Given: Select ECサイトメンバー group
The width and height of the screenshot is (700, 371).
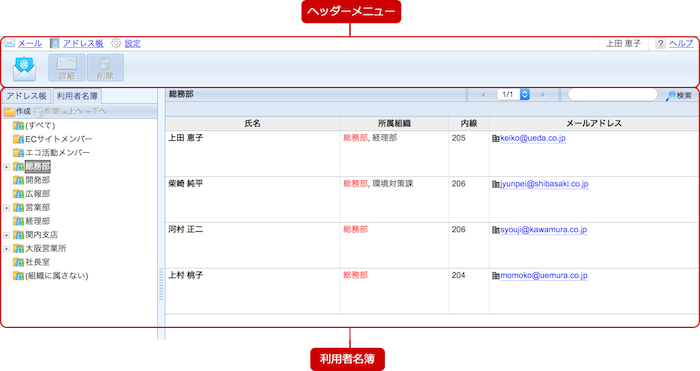Looking at the screenshot, I should point(58,139).
